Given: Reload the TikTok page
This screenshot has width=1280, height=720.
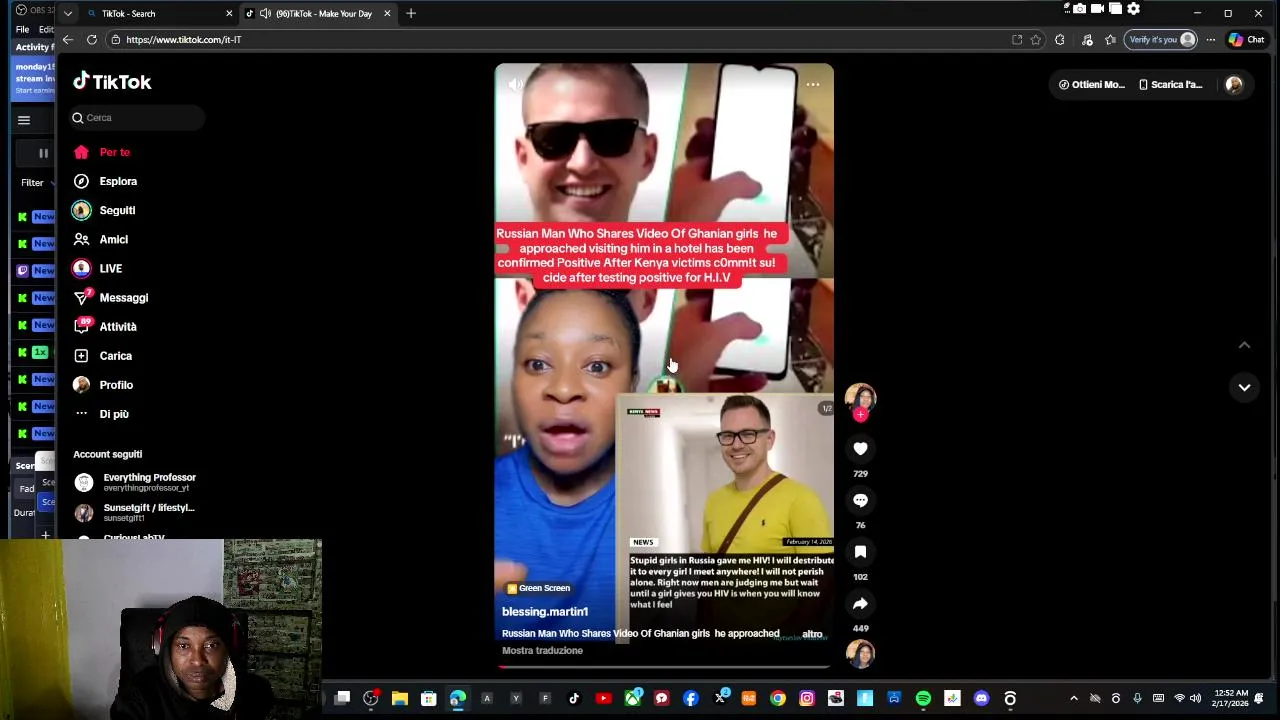Looking at the screenshot, I should point(91,40).
